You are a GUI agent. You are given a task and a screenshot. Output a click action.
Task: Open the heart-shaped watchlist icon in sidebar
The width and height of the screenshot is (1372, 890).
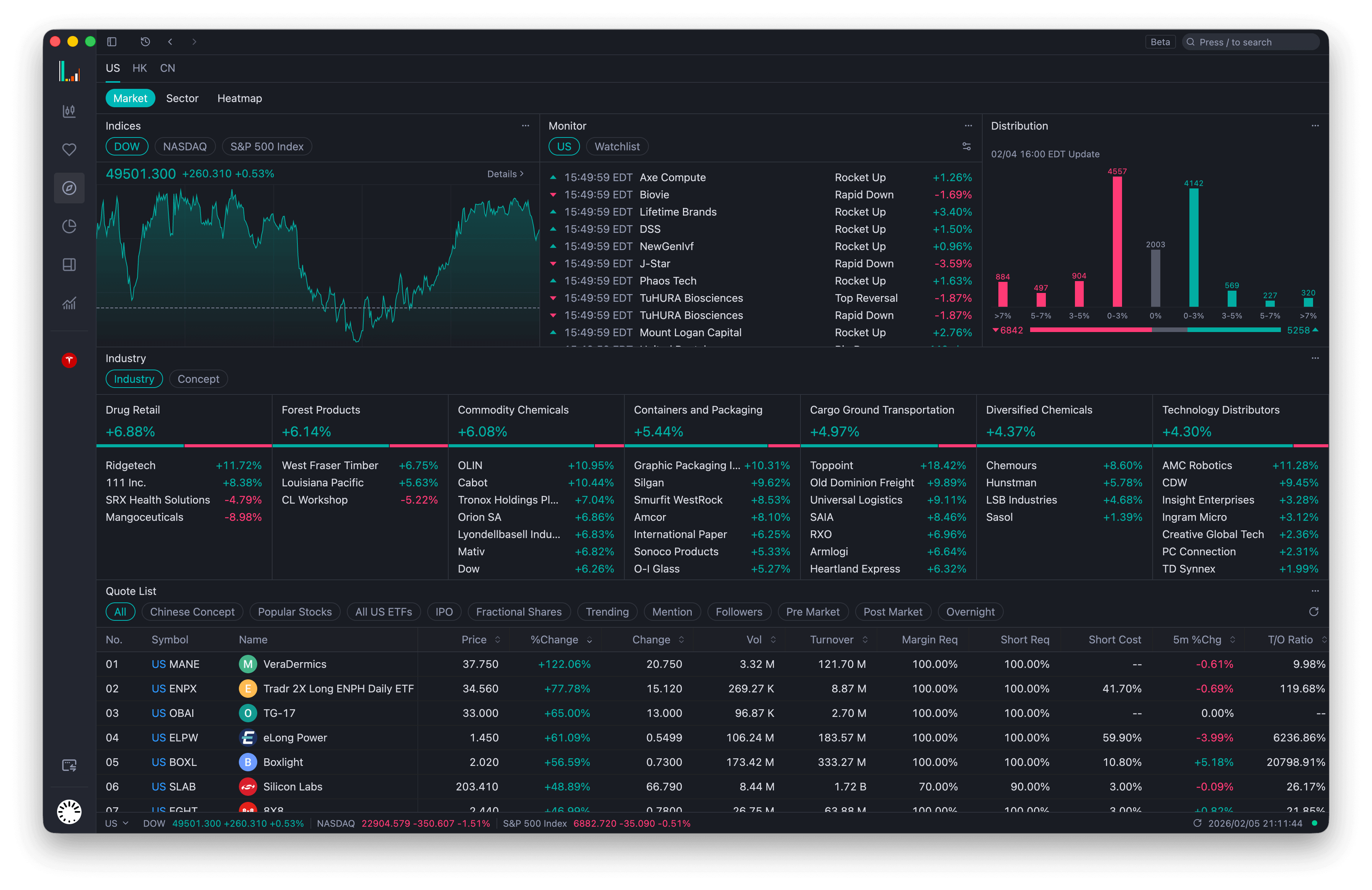69,149
